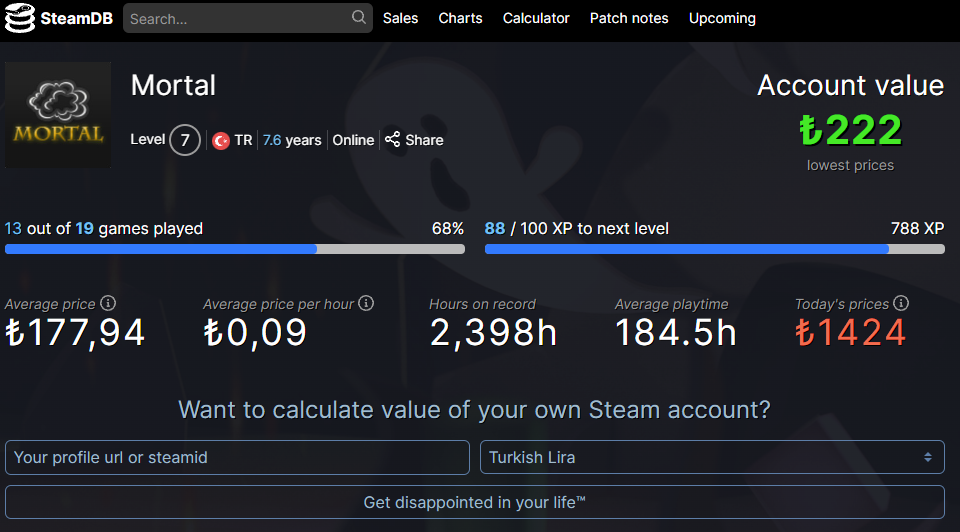Image resolution: width=960 pixels, height=532 pixels.
Task: Open the Upcoming menu item
Action: pyautogui.click(x=722, y=18)
